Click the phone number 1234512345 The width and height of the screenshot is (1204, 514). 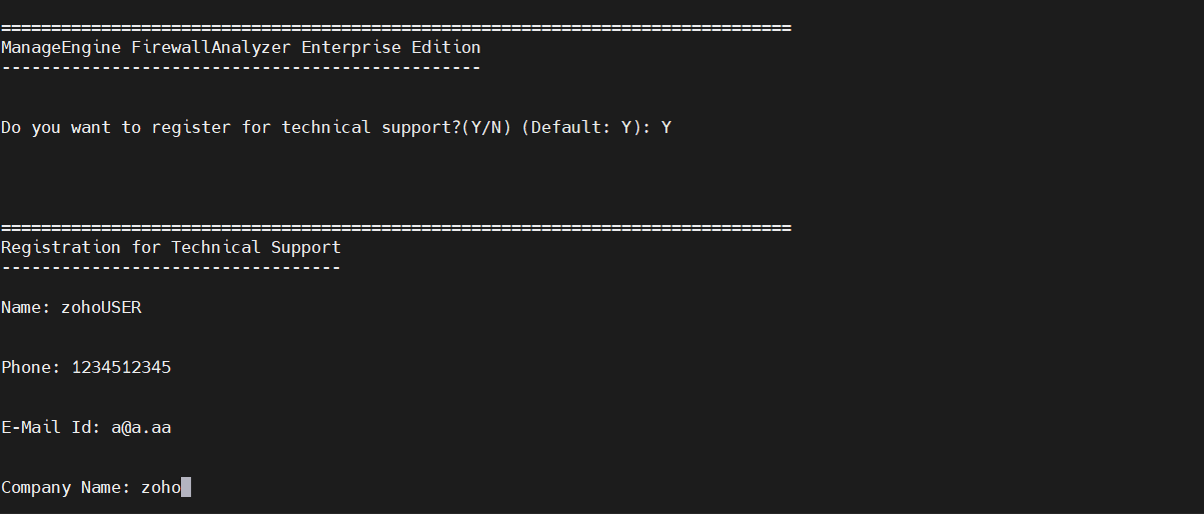click(x=121, y=367)
